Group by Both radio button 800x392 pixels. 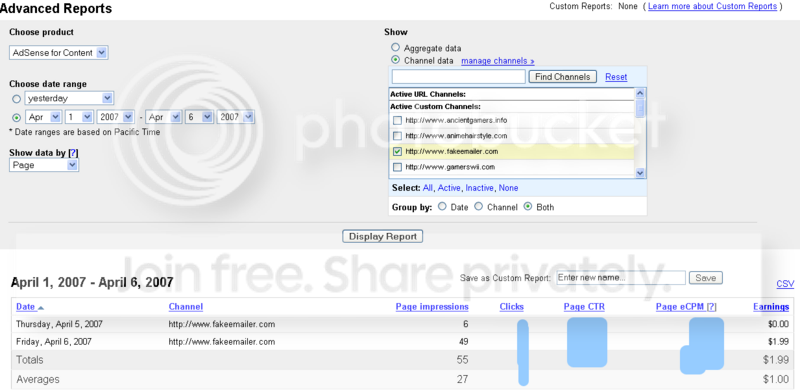pyautogui.click(x=528, y=206)
